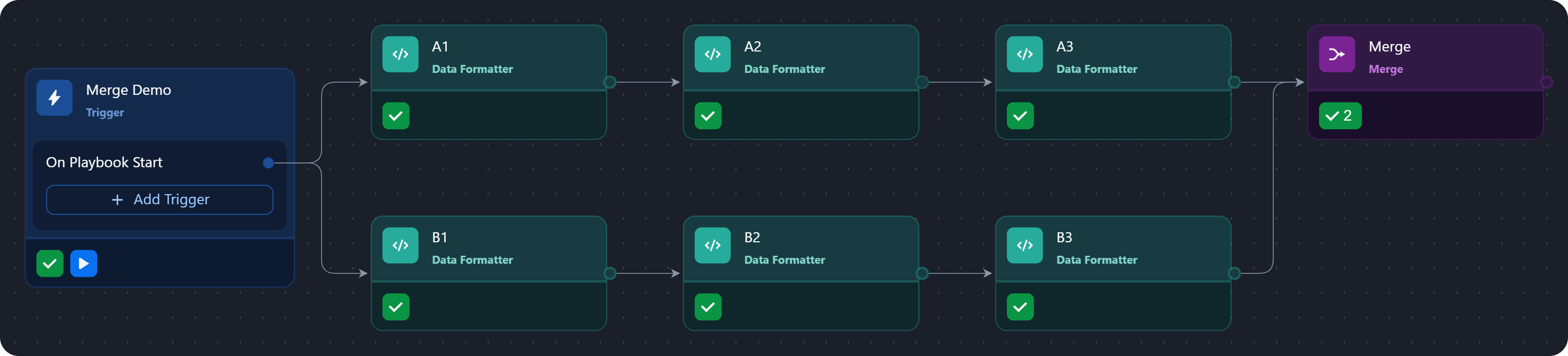Click the Merge Demo trigger lightning icon

[54, 98]
